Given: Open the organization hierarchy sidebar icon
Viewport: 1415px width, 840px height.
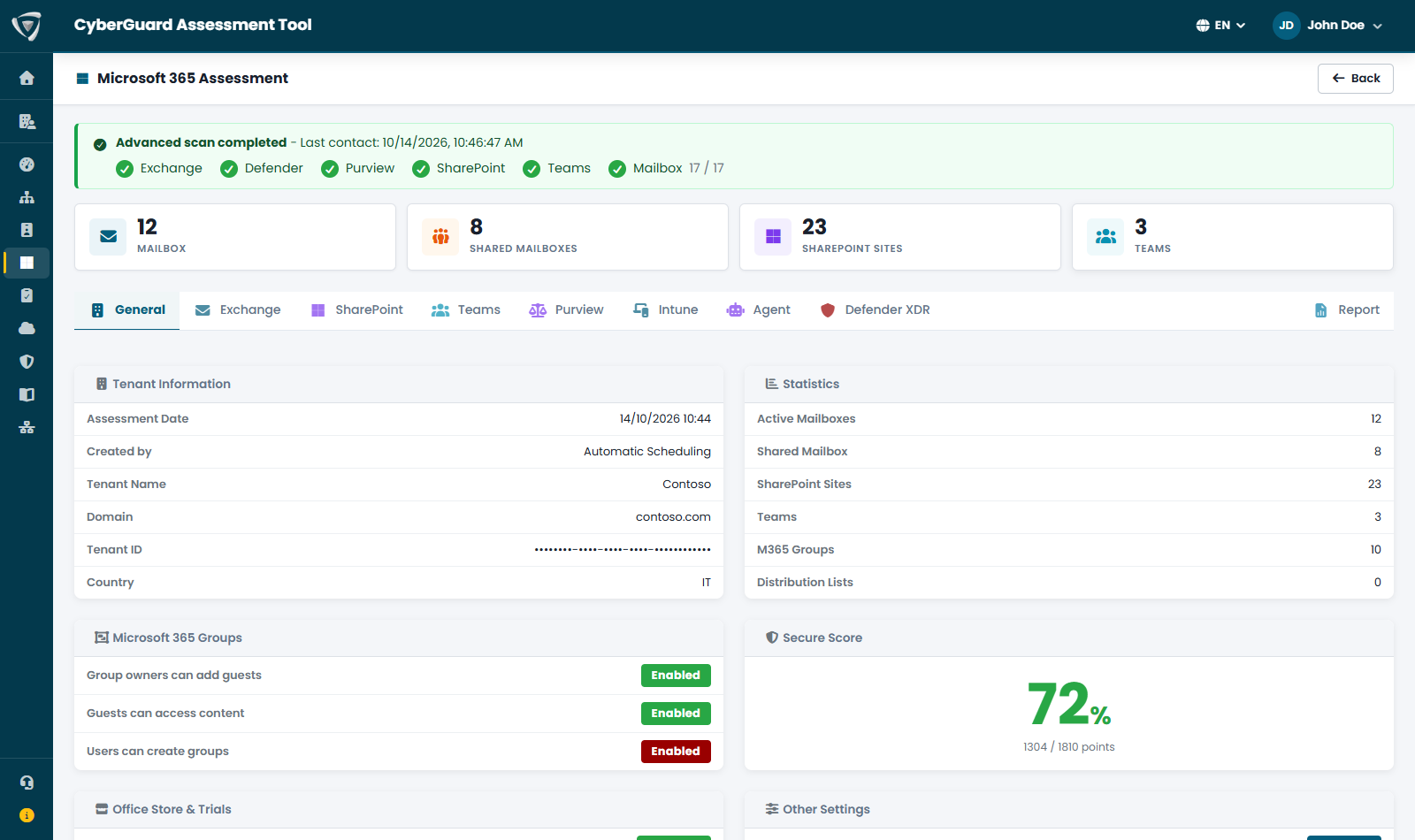Looking at the screenshot, I should pos(27,197).
